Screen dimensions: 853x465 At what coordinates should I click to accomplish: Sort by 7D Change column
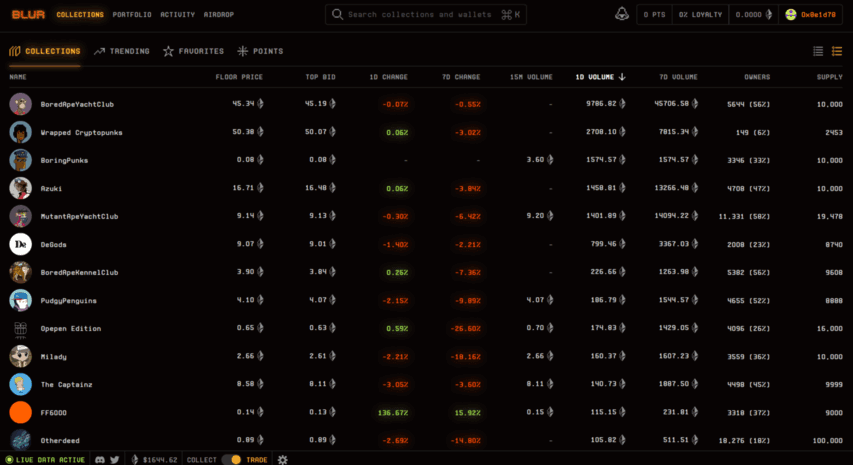(x=461, y=77)
